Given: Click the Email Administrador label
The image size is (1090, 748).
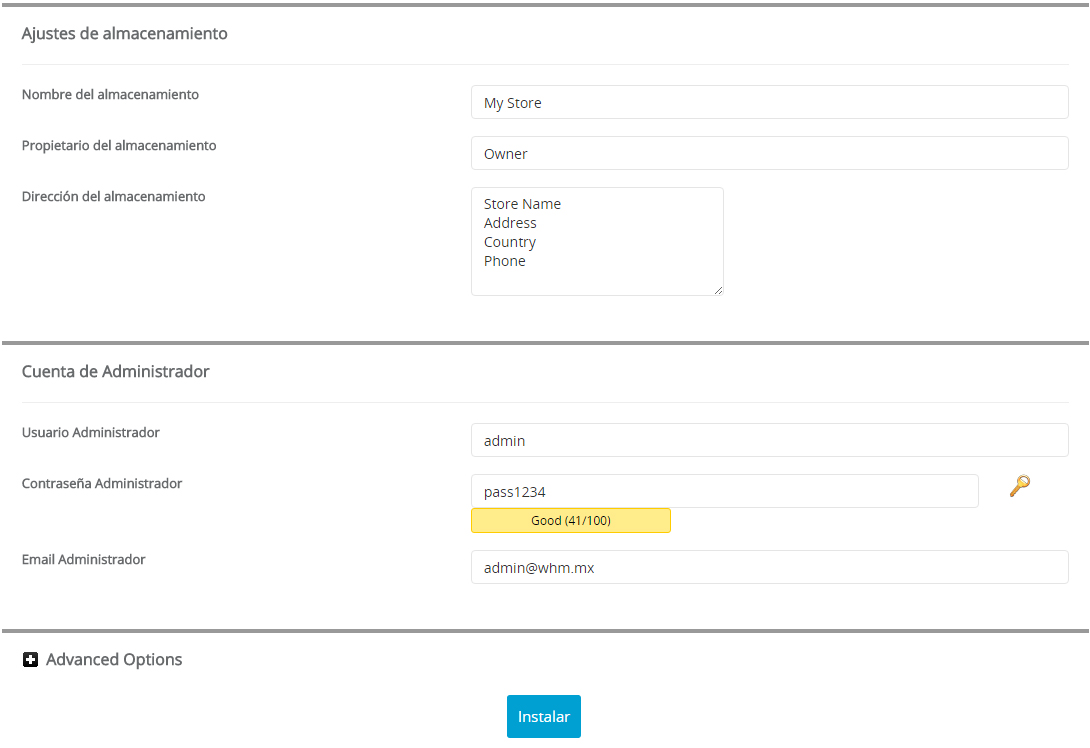Looking at the screenshot, I should (x=84, y=560).
